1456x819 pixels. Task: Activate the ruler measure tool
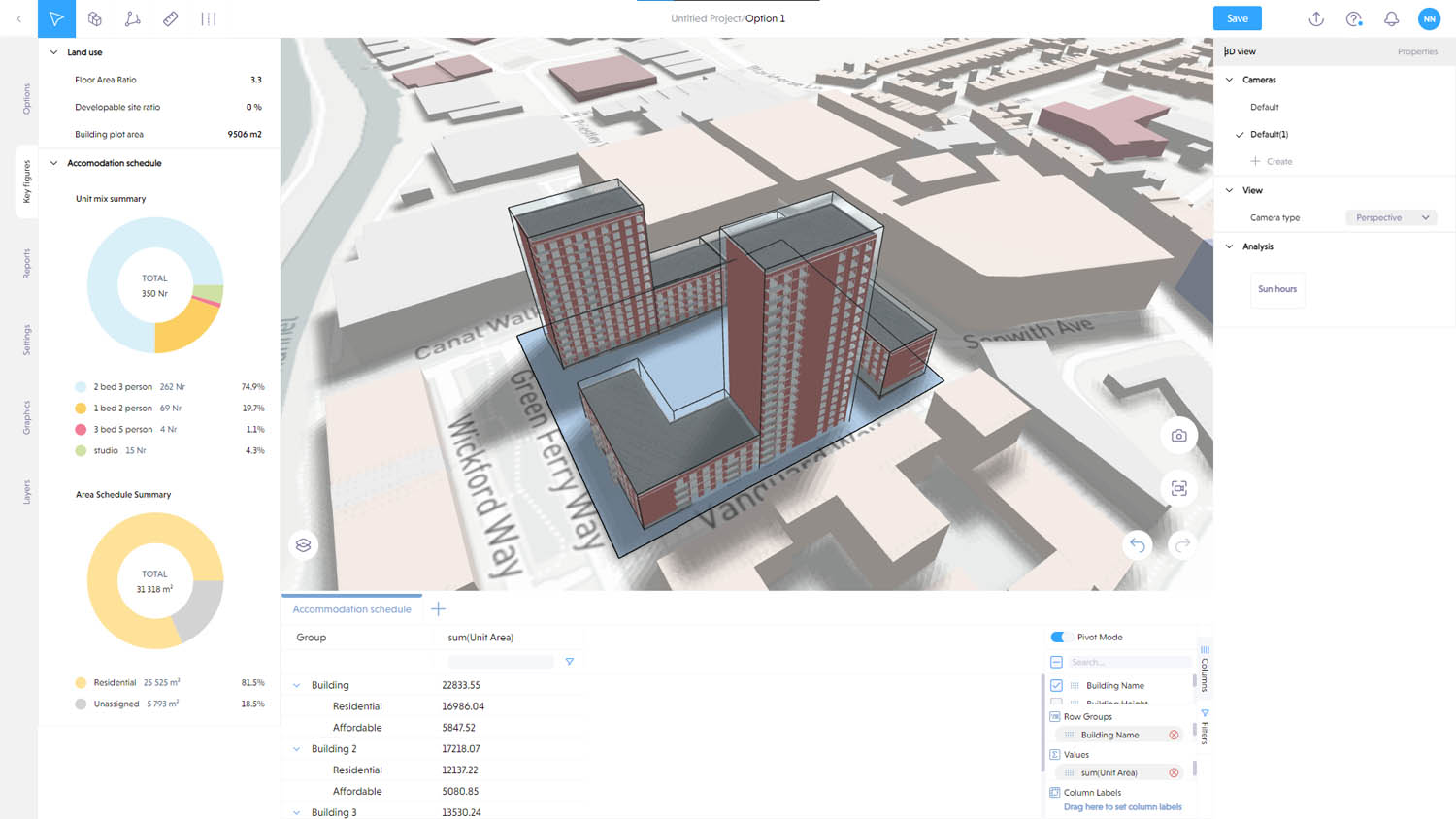point(171,18)
